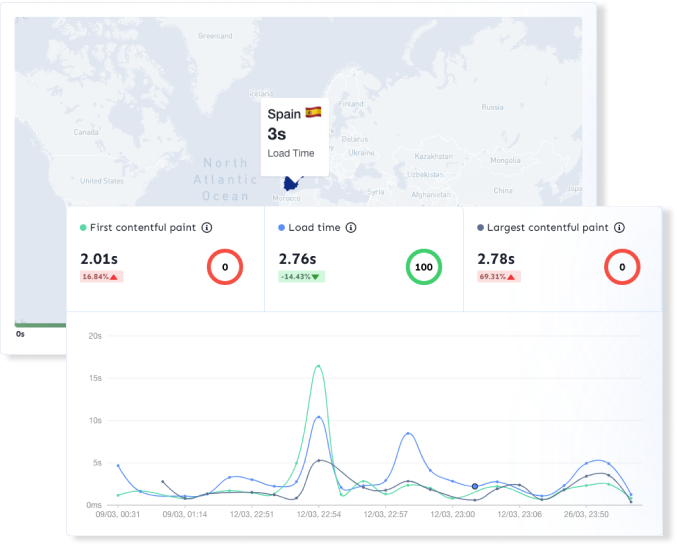
Task: Select the First contentful paint metric card
Action: click(164, 258)
